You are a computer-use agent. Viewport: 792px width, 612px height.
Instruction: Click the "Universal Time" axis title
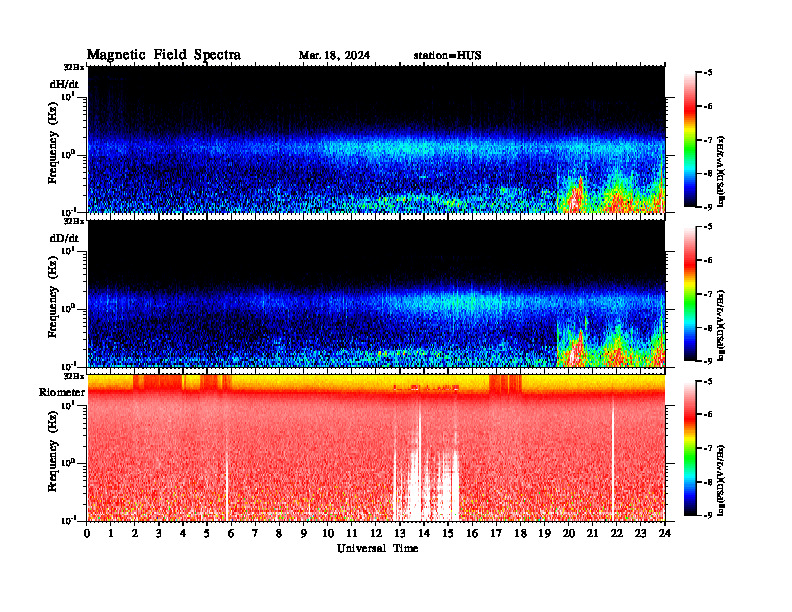(378, 548)
